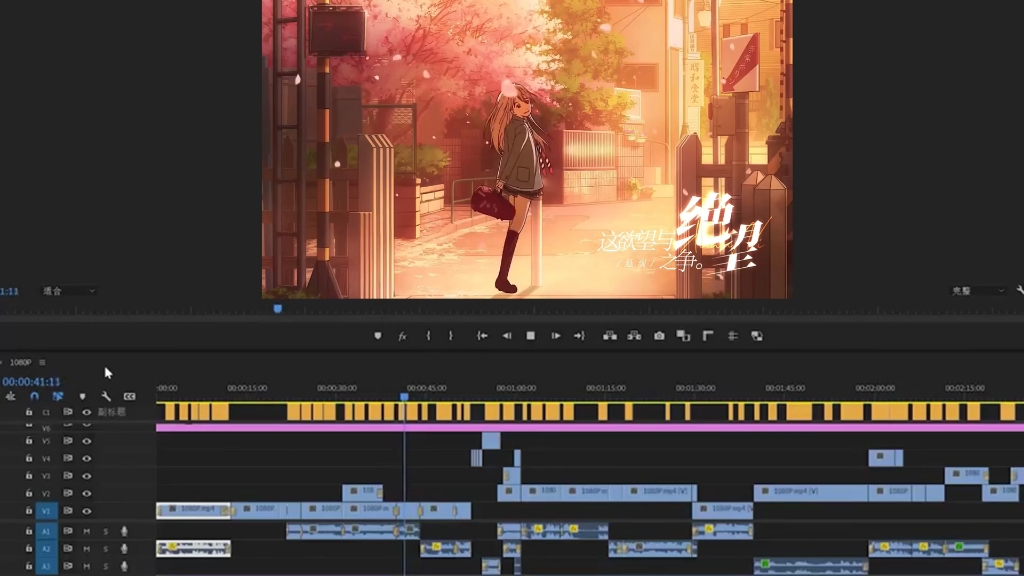Toggle A2 track targeting

tap(46, 549)
